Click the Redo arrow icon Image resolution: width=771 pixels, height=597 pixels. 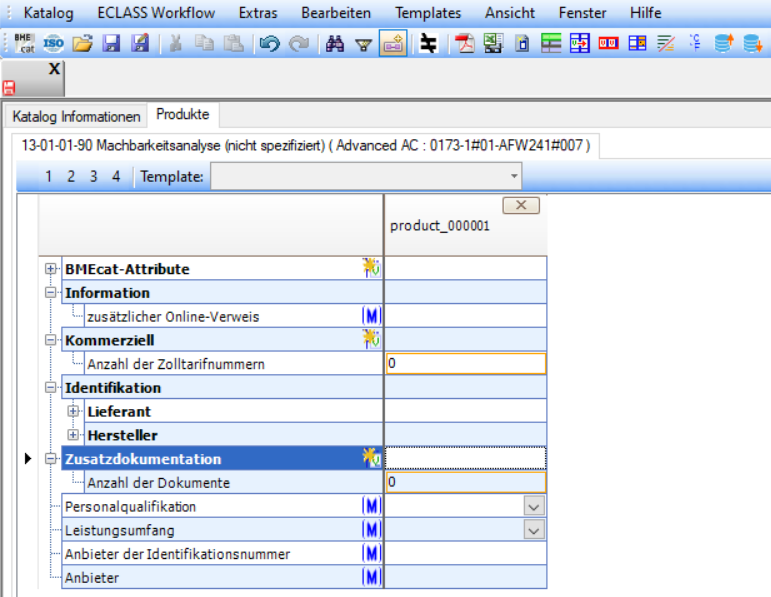coord(298,43)
